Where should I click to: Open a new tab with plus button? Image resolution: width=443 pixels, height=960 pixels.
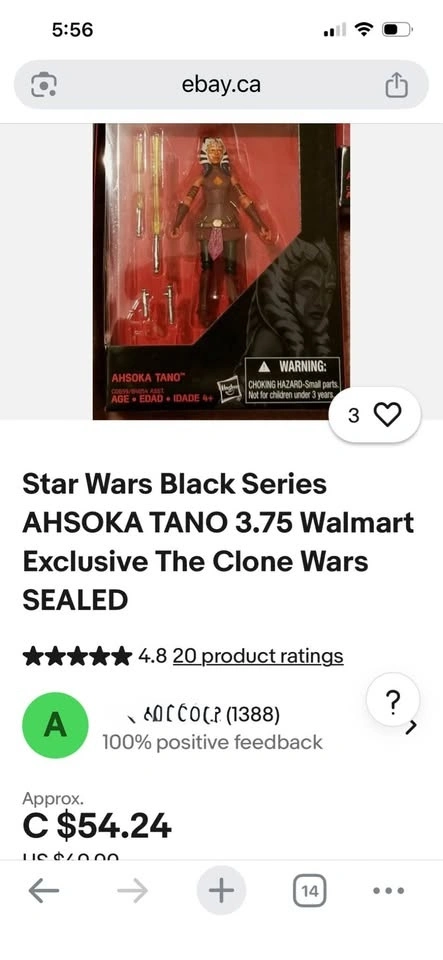point(221,890)
